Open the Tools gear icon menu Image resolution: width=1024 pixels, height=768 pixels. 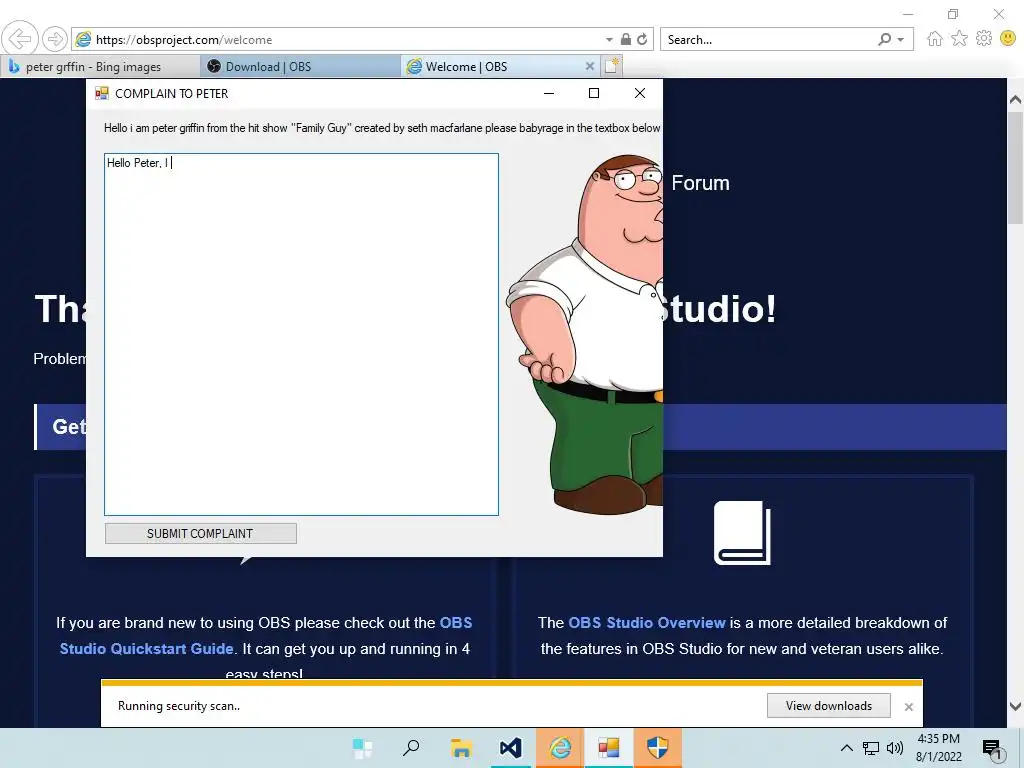click(984, 39)
